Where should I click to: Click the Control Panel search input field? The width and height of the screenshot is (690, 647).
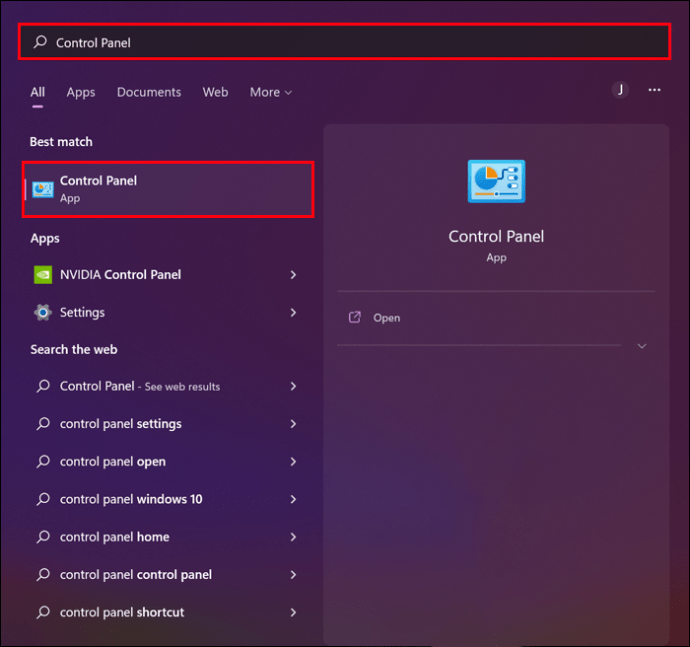pos(344,42)
